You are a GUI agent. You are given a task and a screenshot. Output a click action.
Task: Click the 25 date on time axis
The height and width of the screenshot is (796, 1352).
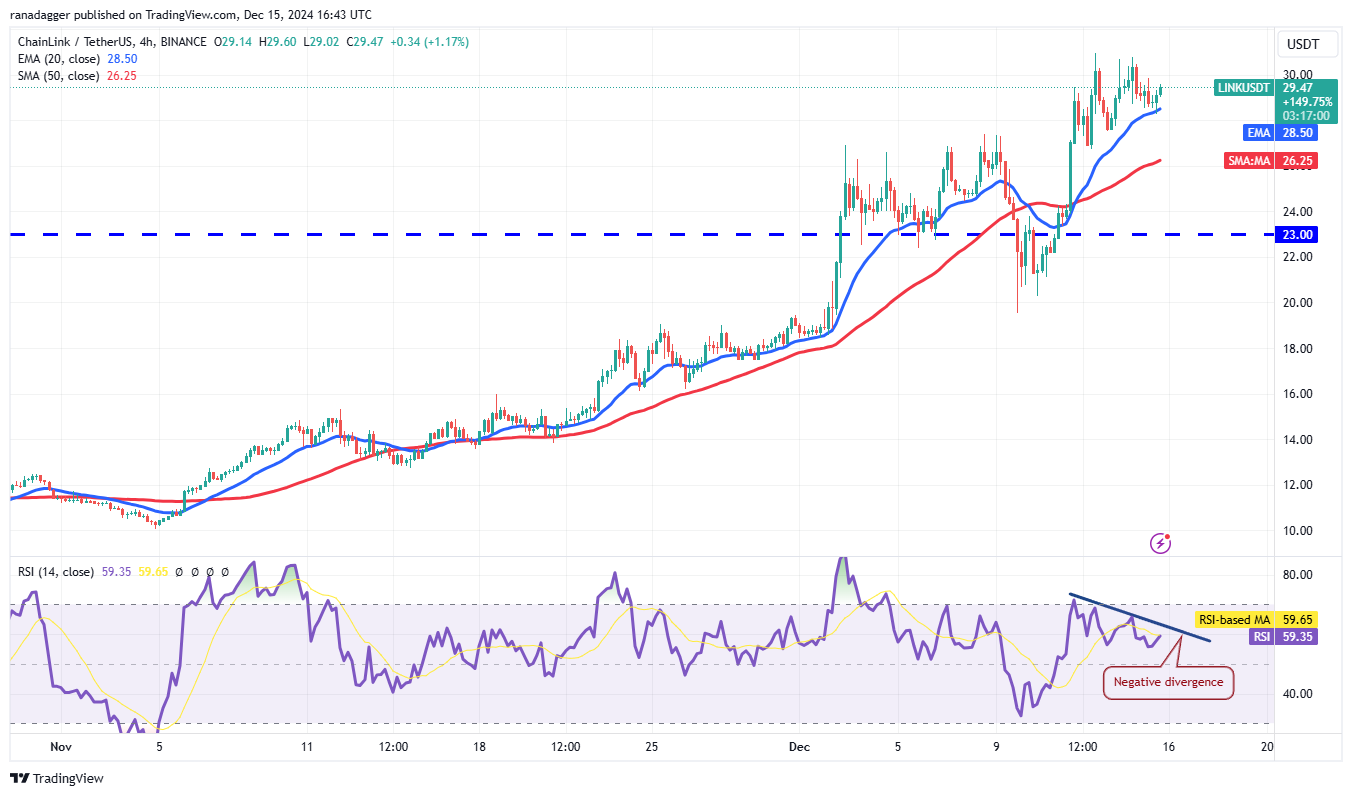click(651, 747)
